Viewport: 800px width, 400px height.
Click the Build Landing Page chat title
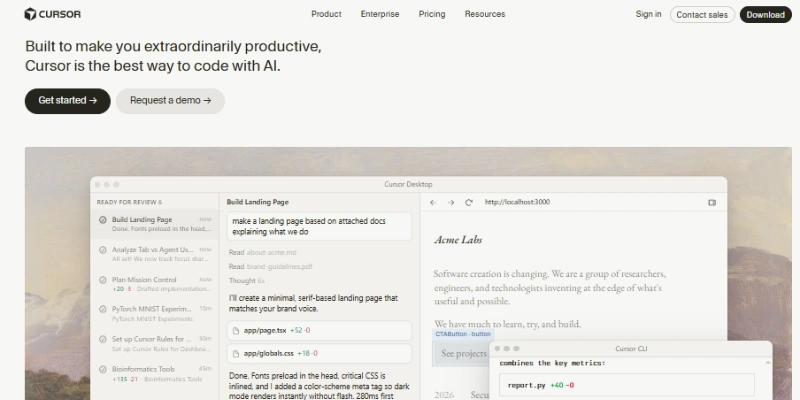[258, 202]
